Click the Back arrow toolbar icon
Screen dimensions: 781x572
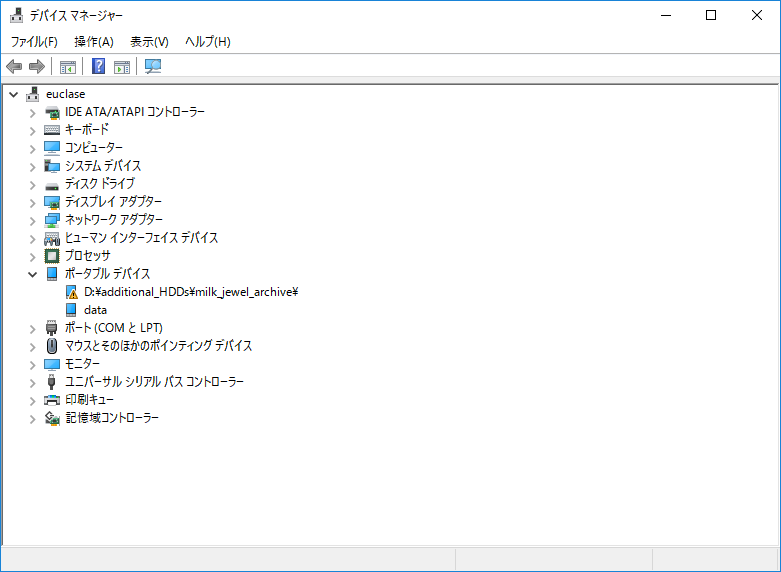click(x=14, y=67)
